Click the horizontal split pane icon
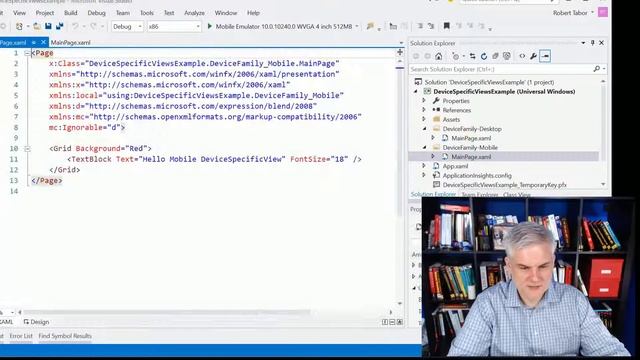Viewport: 640px width, 360px height. coord(392,322)
